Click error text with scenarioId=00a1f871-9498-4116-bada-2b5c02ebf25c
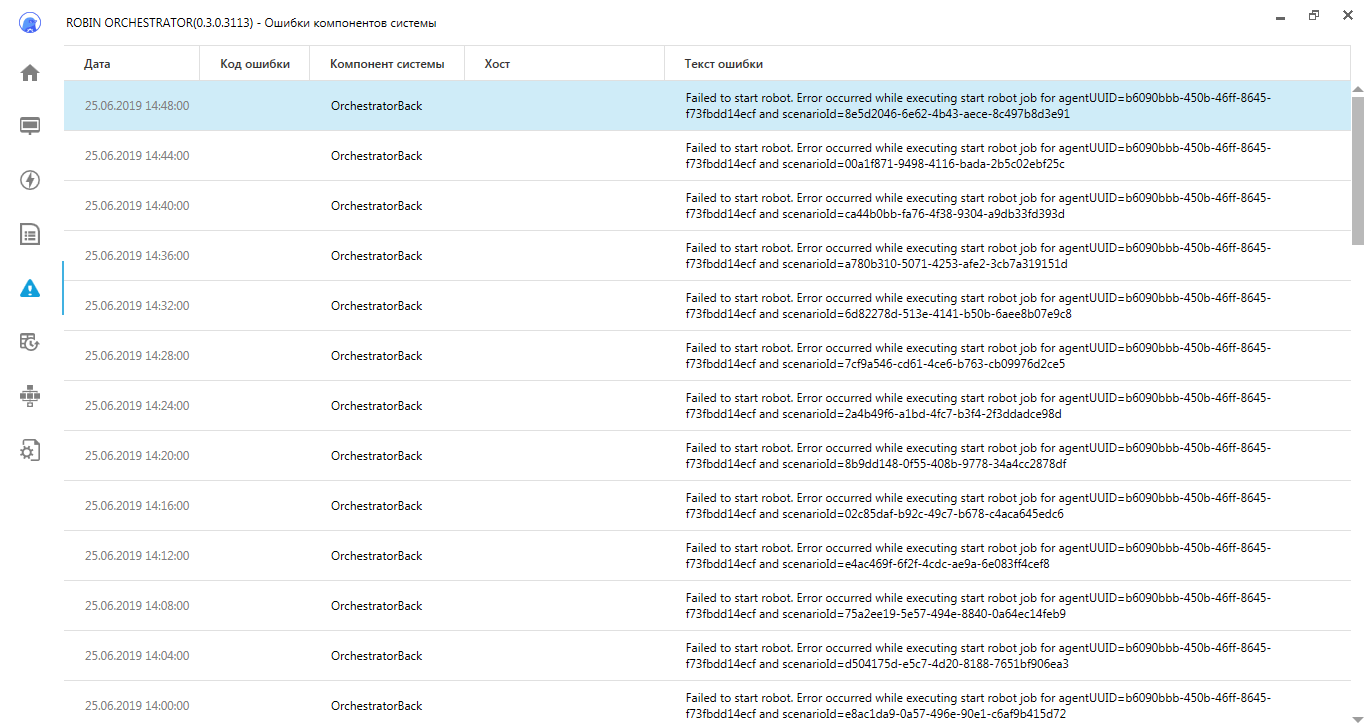The width and height of the screenshot is (1365, 728). click(x=979, y=156)
